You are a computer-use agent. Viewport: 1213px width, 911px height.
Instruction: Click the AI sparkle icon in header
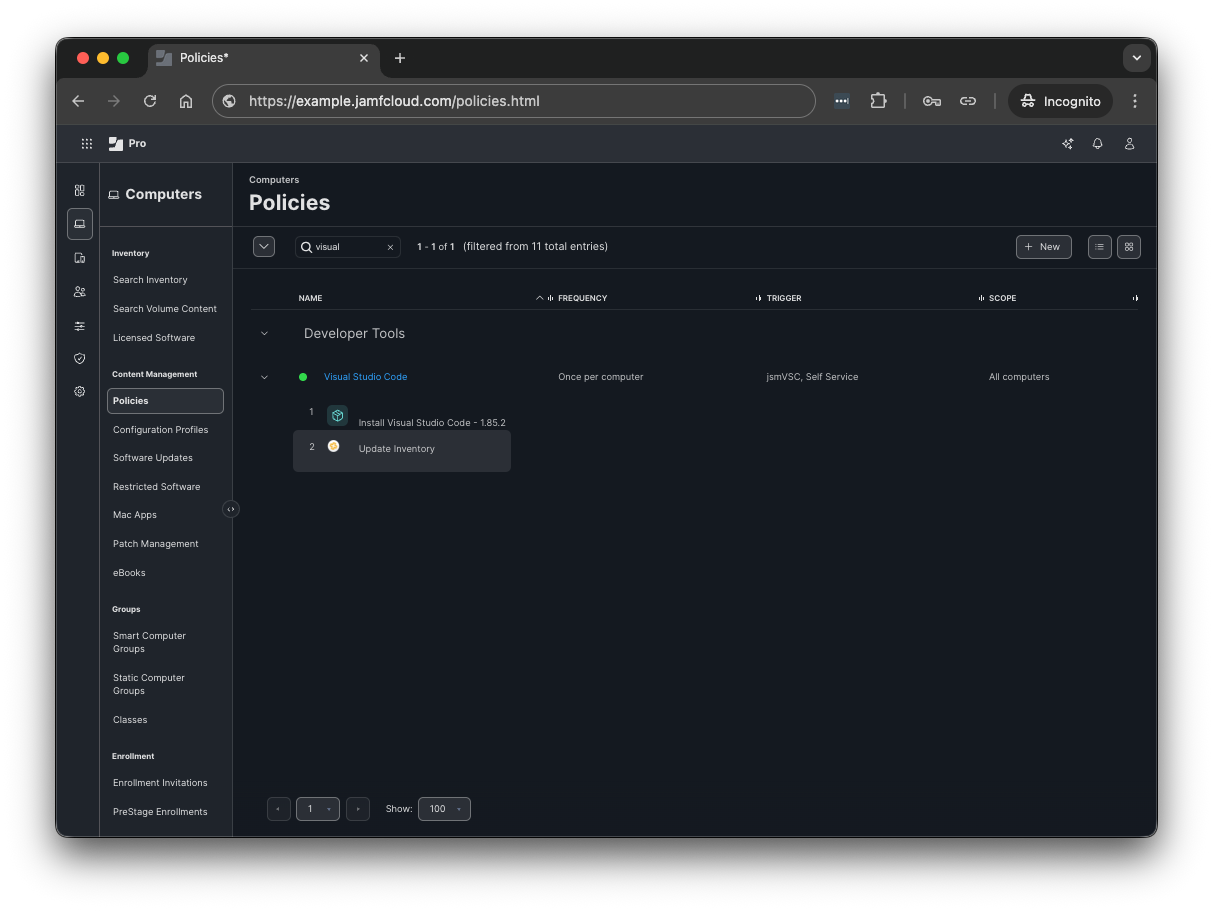point(1068,144)
